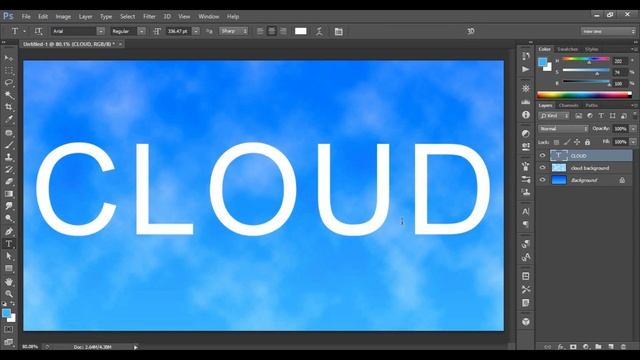Create warped text from options bar
This screenshot has height=360, width=640.
(319, 31)
